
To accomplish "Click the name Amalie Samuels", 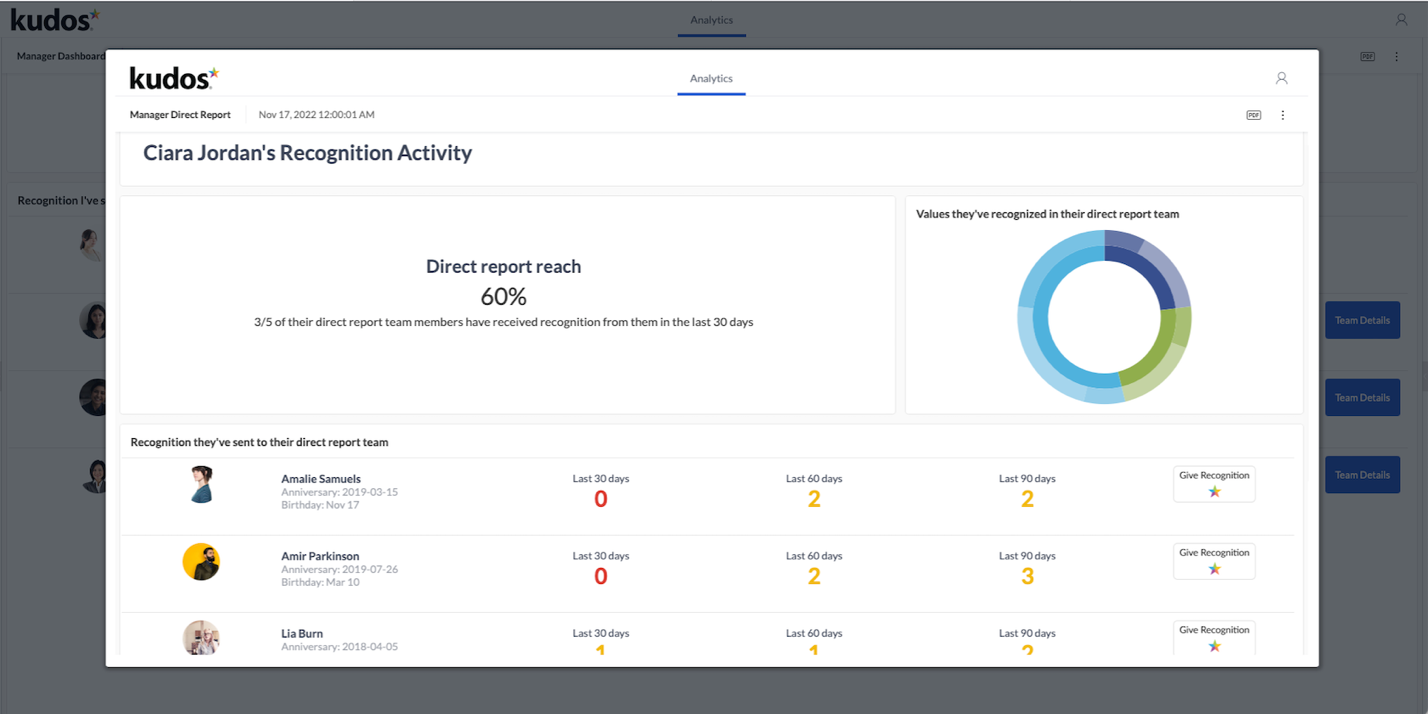I will pos(321,479).
